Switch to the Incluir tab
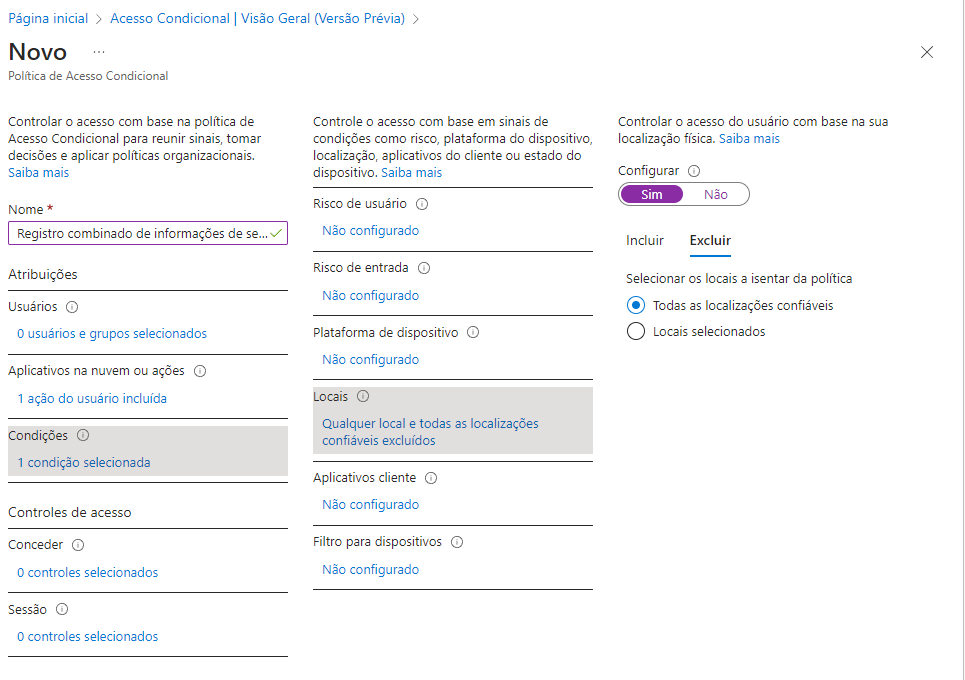The height and width of the screenshot is (680, 965). pos(645,241)
